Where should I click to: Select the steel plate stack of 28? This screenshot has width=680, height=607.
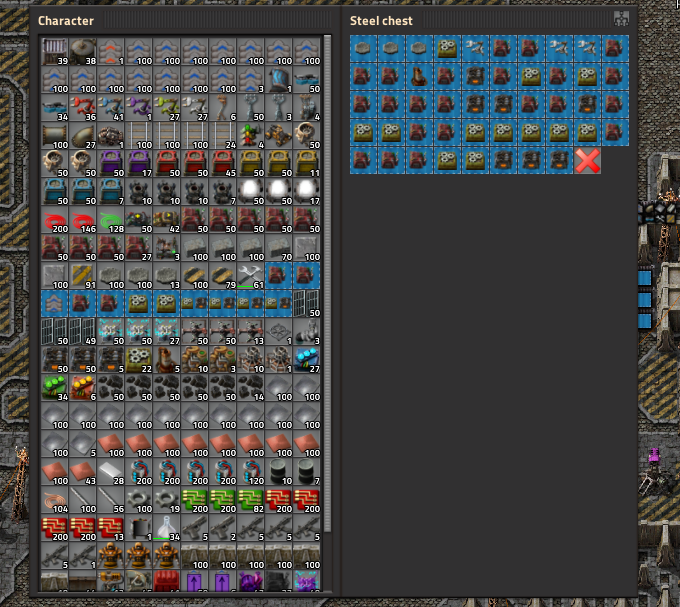(111, 469)
